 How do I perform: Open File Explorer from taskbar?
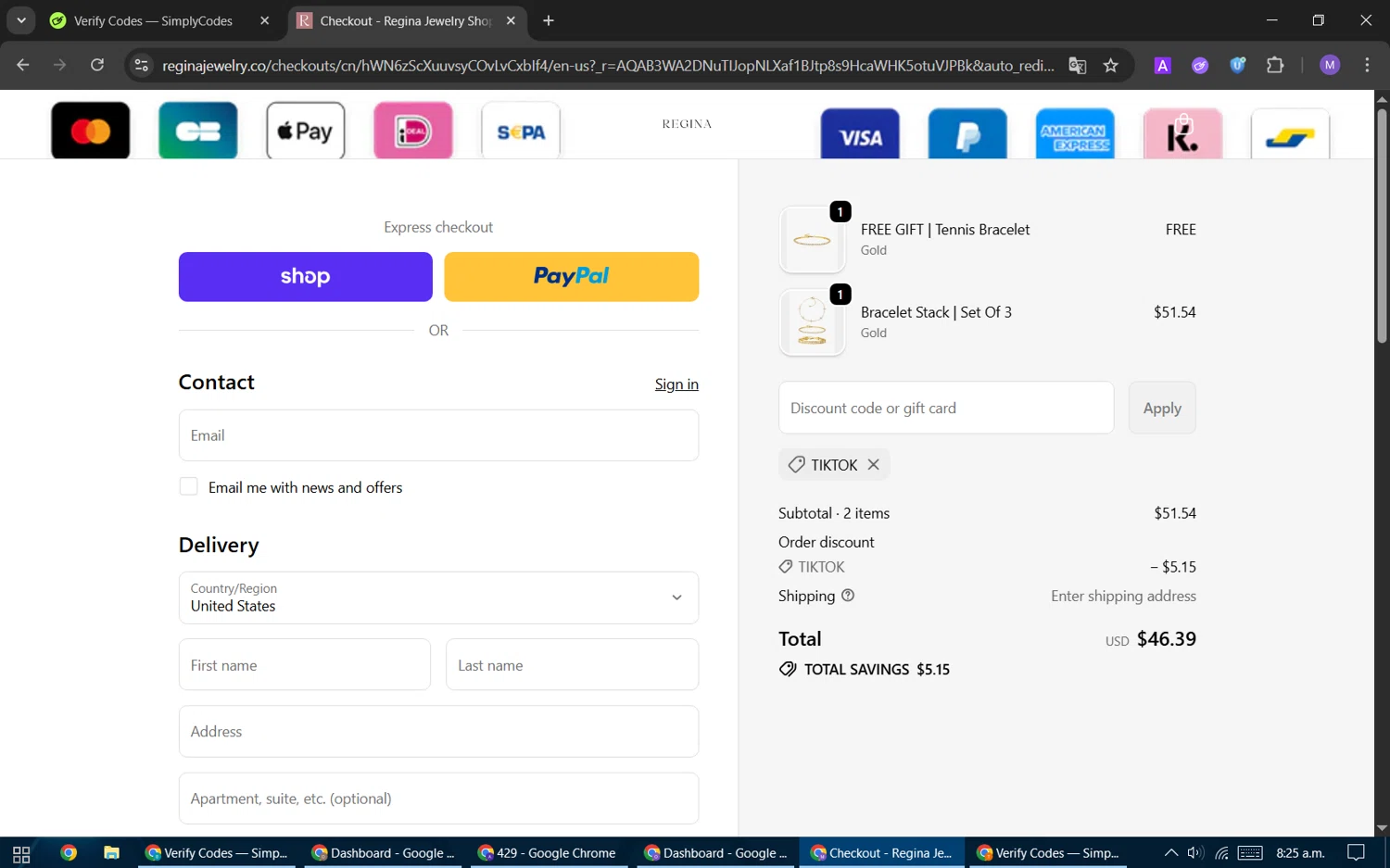click(x=111, y=853)
